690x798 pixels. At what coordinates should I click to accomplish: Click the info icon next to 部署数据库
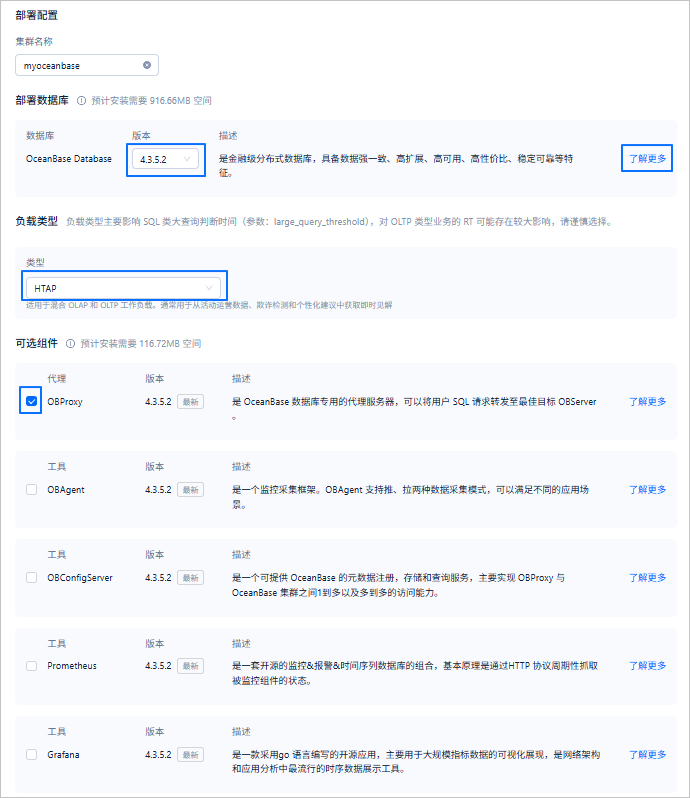click(81, 101)
